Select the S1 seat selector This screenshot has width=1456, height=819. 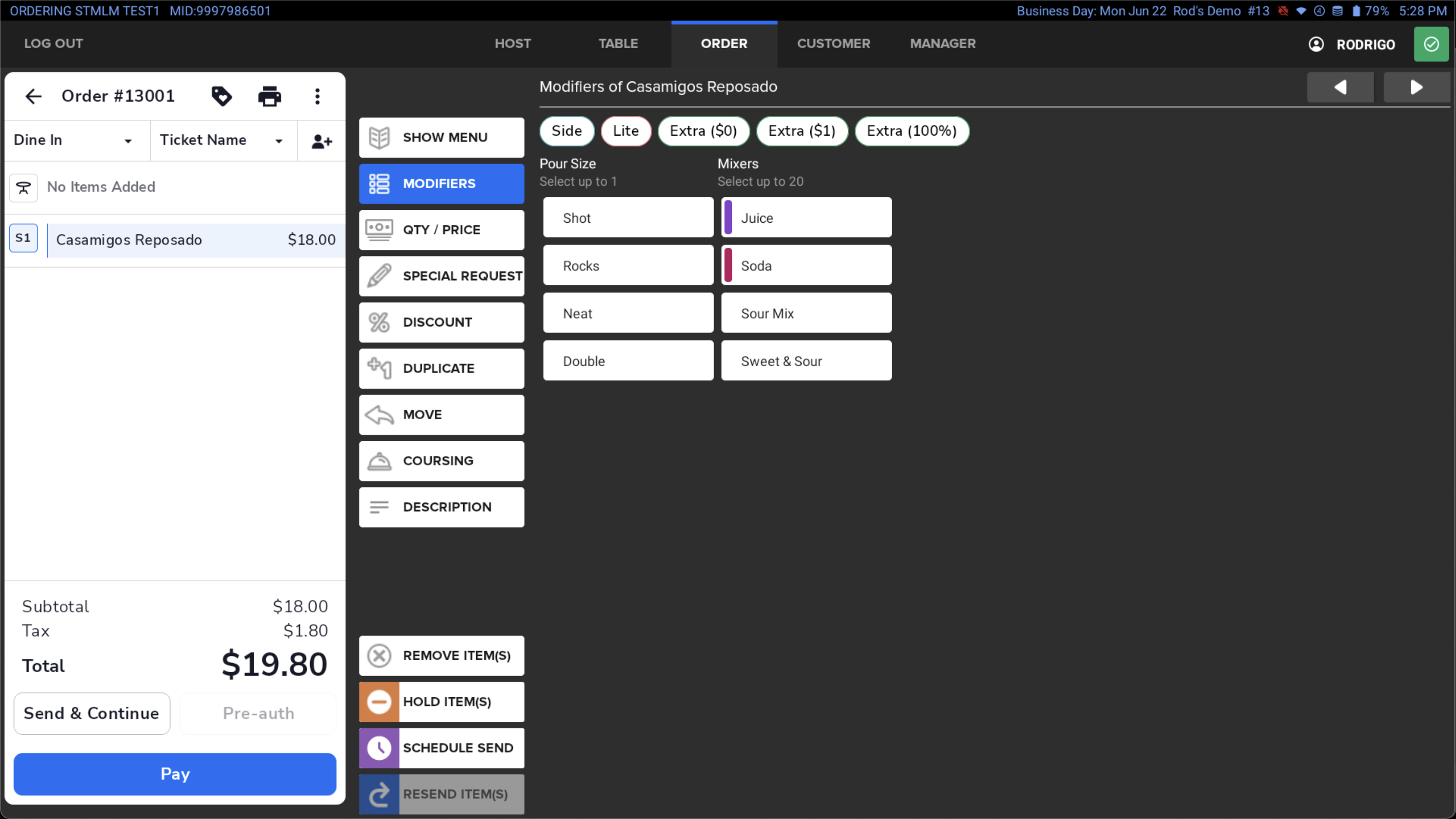(24, 238)
